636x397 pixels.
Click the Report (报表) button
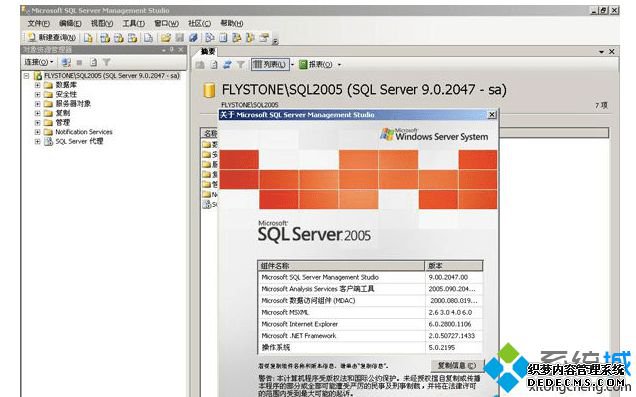(316, 64)
